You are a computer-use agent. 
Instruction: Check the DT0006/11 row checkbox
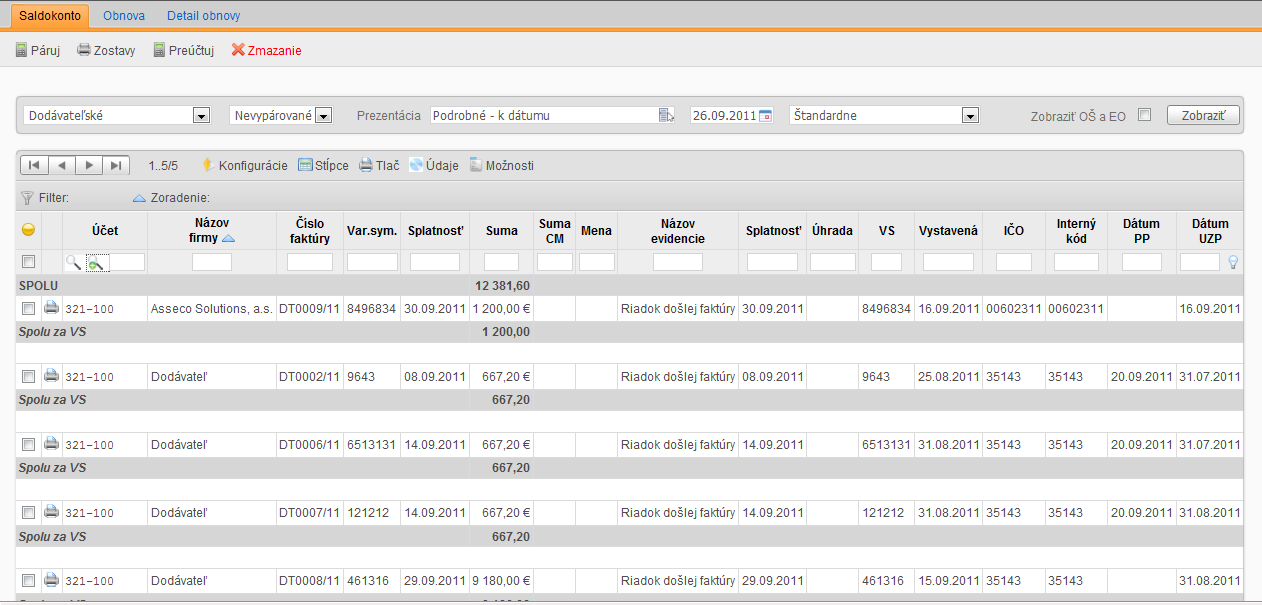pyautogui.click(x=29, y=445)
